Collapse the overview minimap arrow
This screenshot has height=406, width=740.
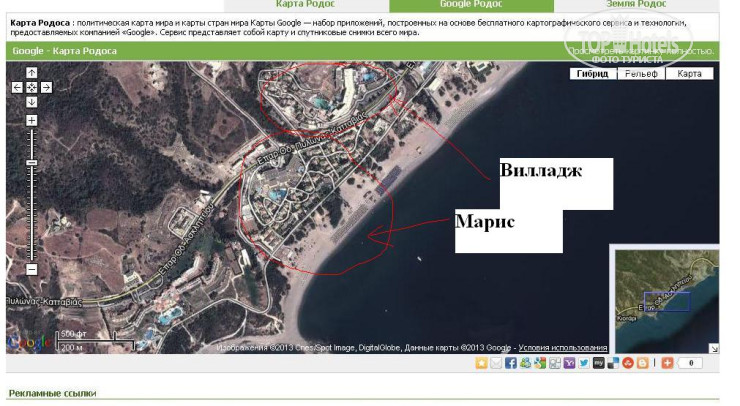(x=714, y=349)
